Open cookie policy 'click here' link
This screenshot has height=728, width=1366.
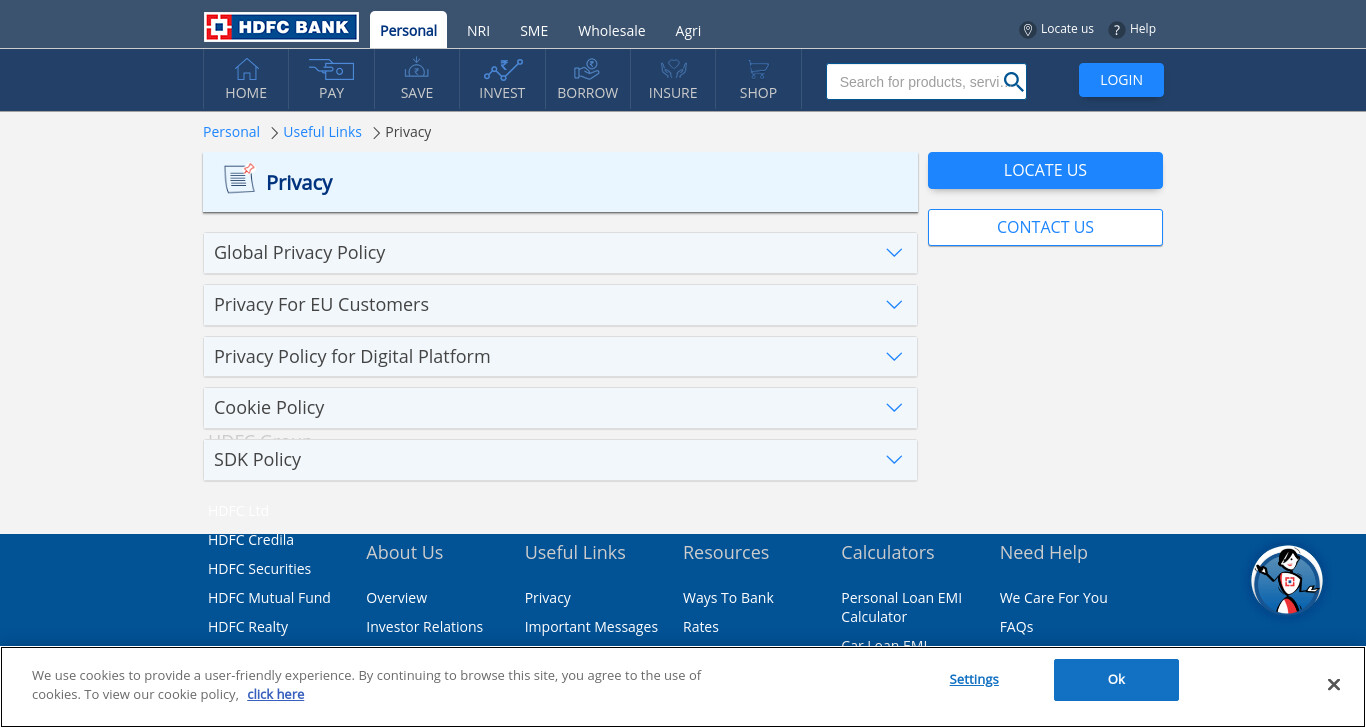click(x=276, y=694)
